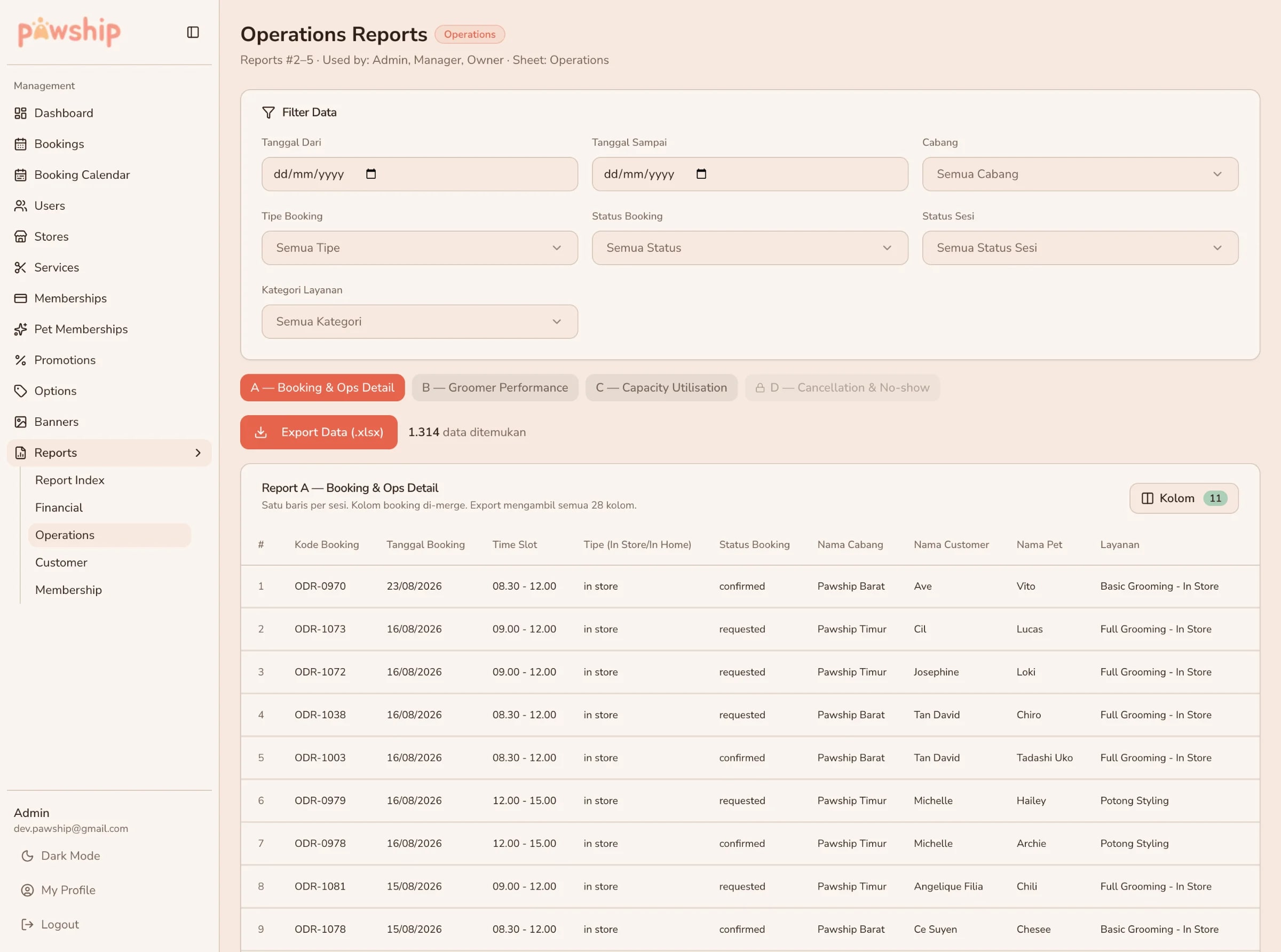1281x952 pixels.
Task: Click Kode Booking column header
Action: pos(327,545)
